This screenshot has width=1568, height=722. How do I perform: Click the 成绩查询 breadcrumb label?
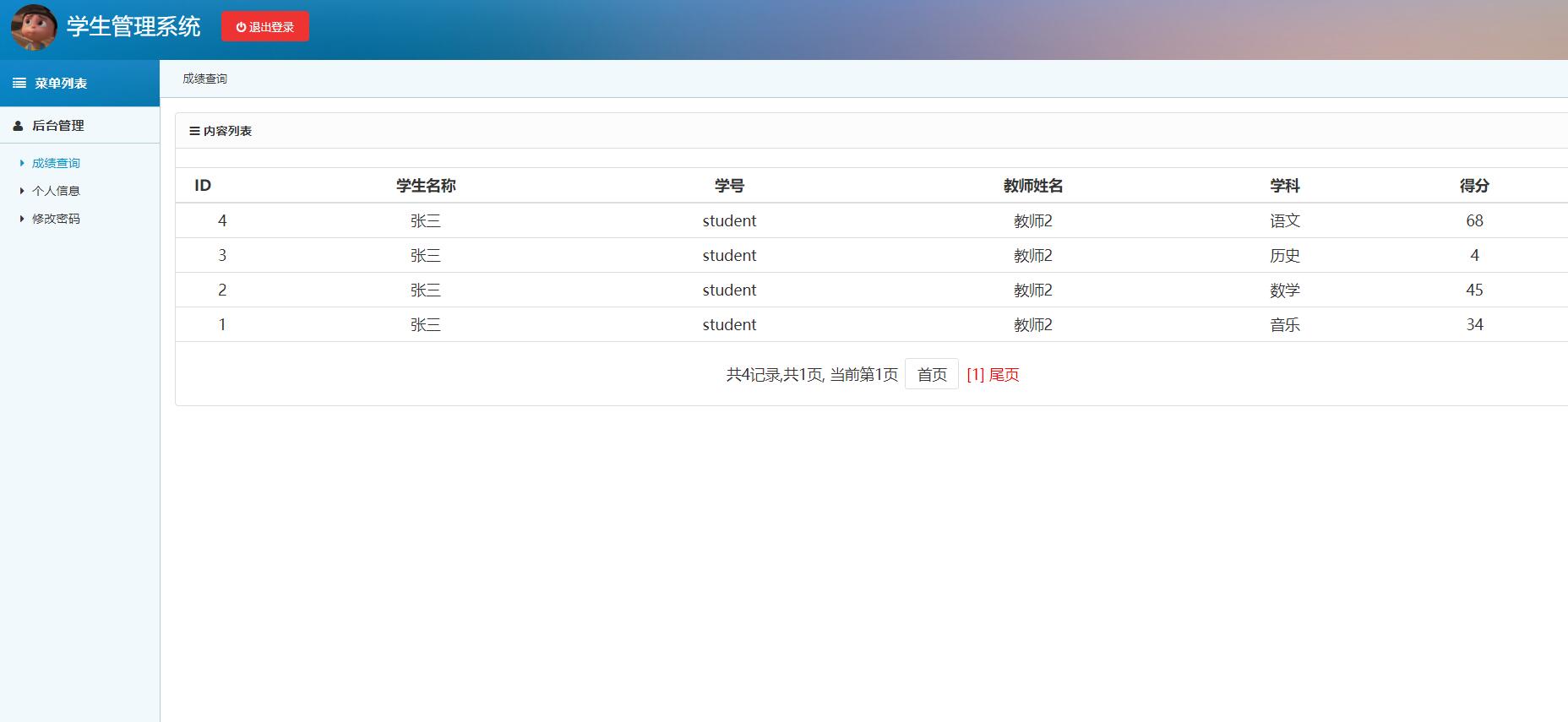coord(205,79)
